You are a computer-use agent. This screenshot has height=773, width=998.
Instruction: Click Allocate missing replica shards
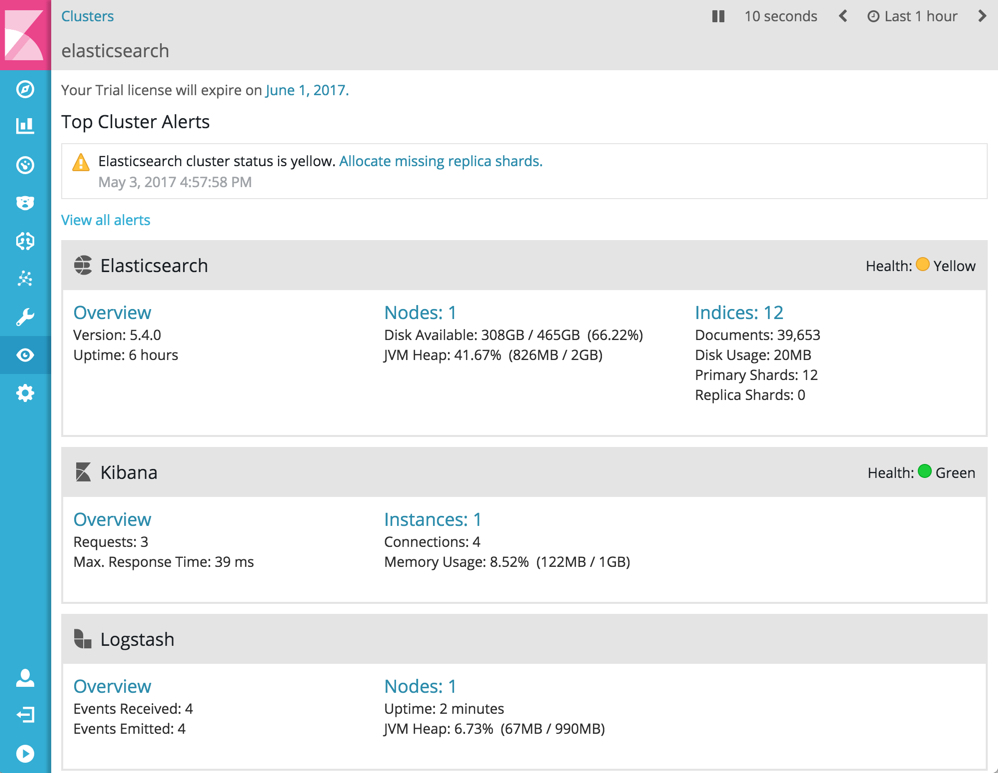(440, 161)
